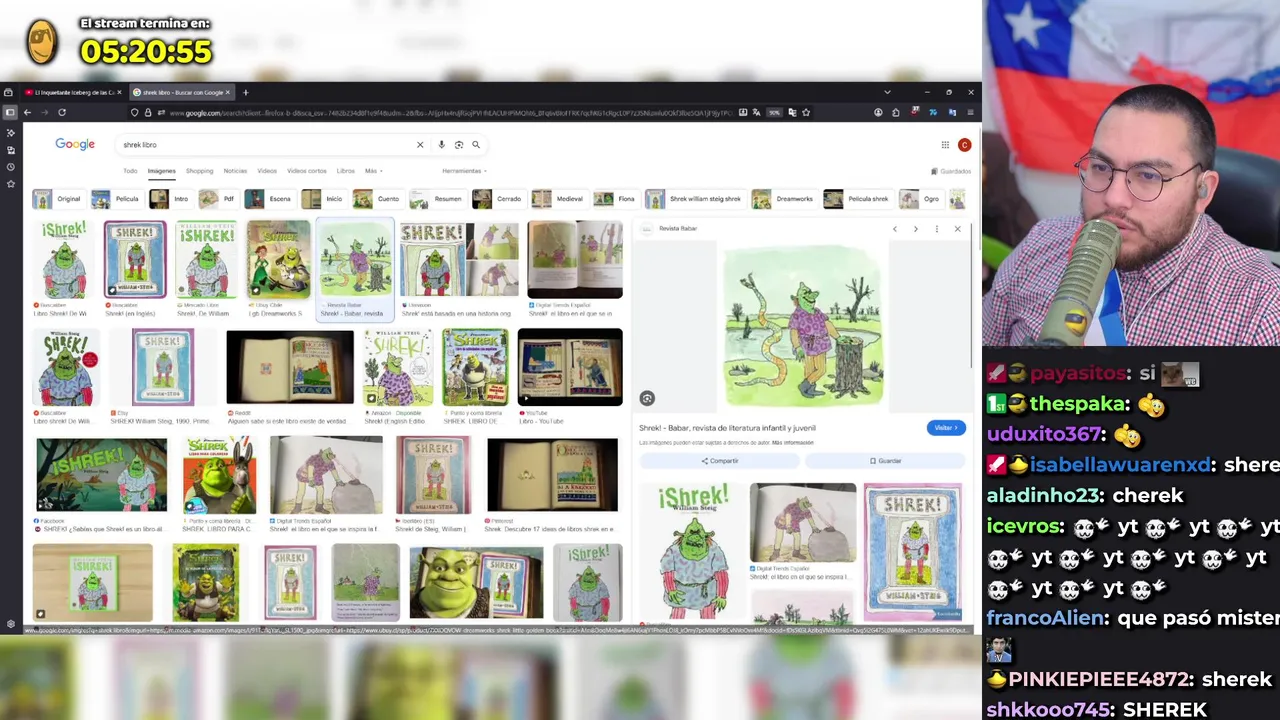Image resolution: width=1280 pixels, height=720 pixels.
Task: Filter results by the Ogro chip
Action: tap(920, 199)
